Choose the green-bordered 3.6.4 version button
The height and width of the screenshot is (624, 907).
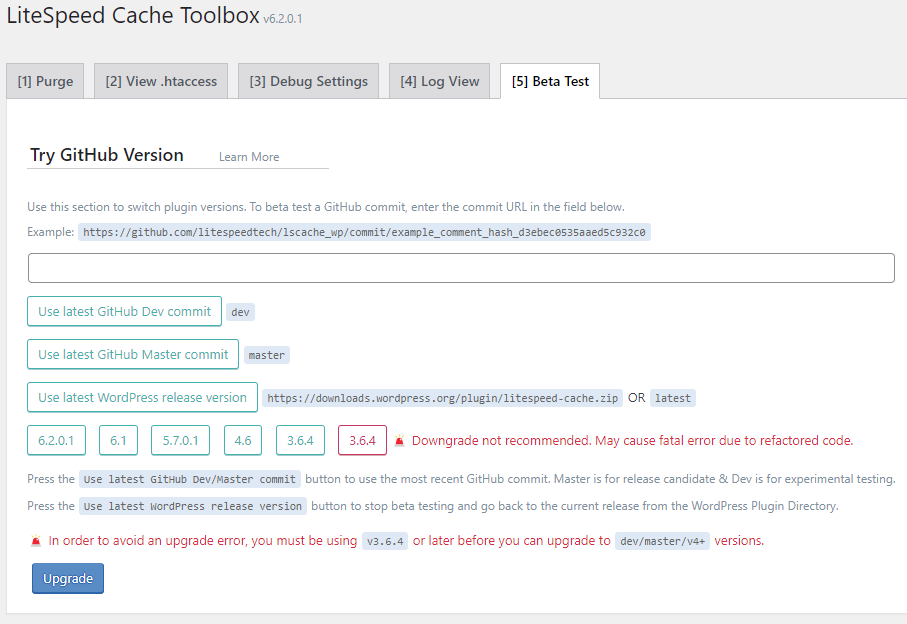pyautogui.click(x=300, y=440)
